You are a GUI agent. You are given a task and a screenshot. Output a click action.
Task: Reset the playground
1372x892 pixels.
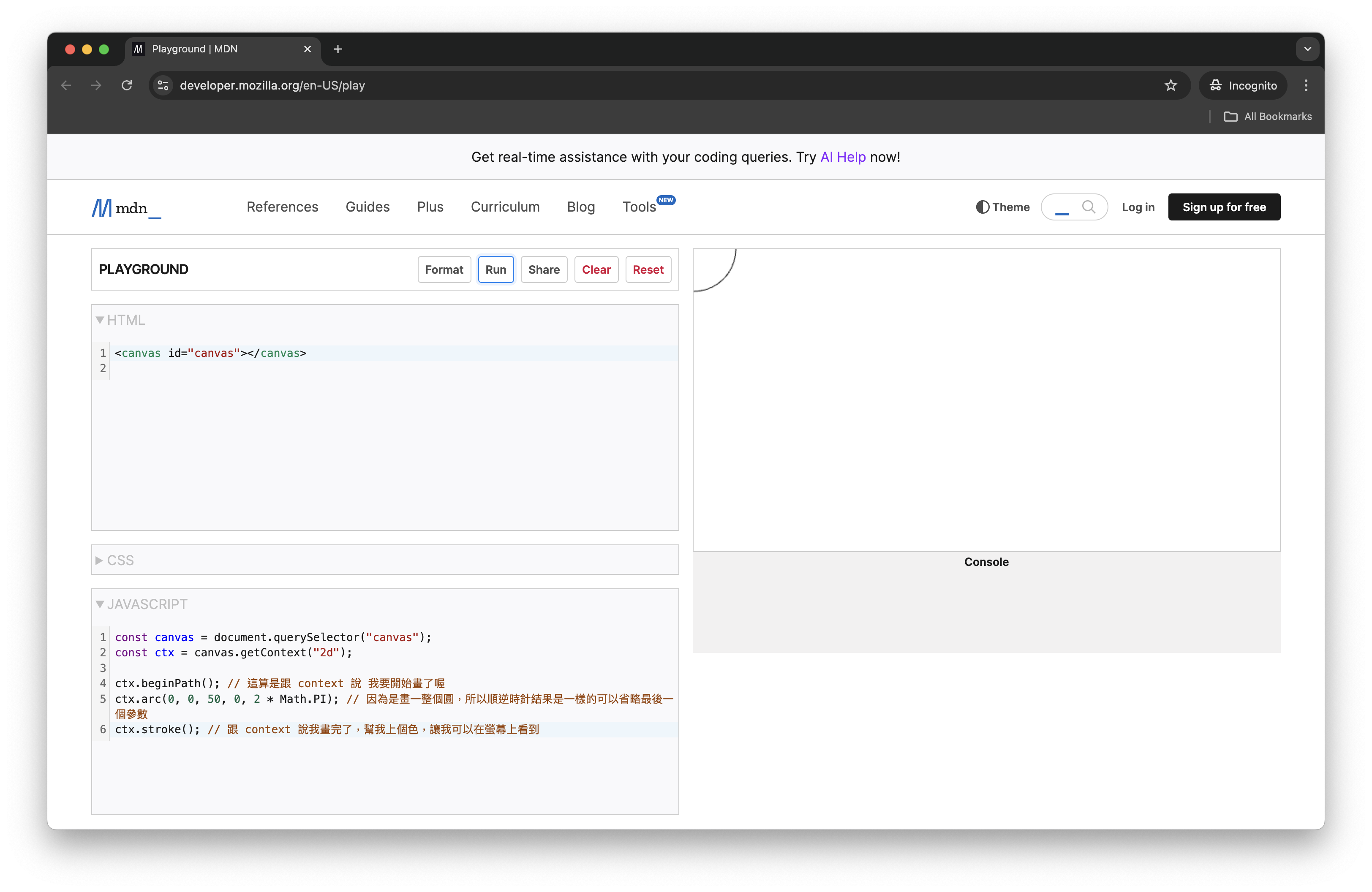coord(648,270)
